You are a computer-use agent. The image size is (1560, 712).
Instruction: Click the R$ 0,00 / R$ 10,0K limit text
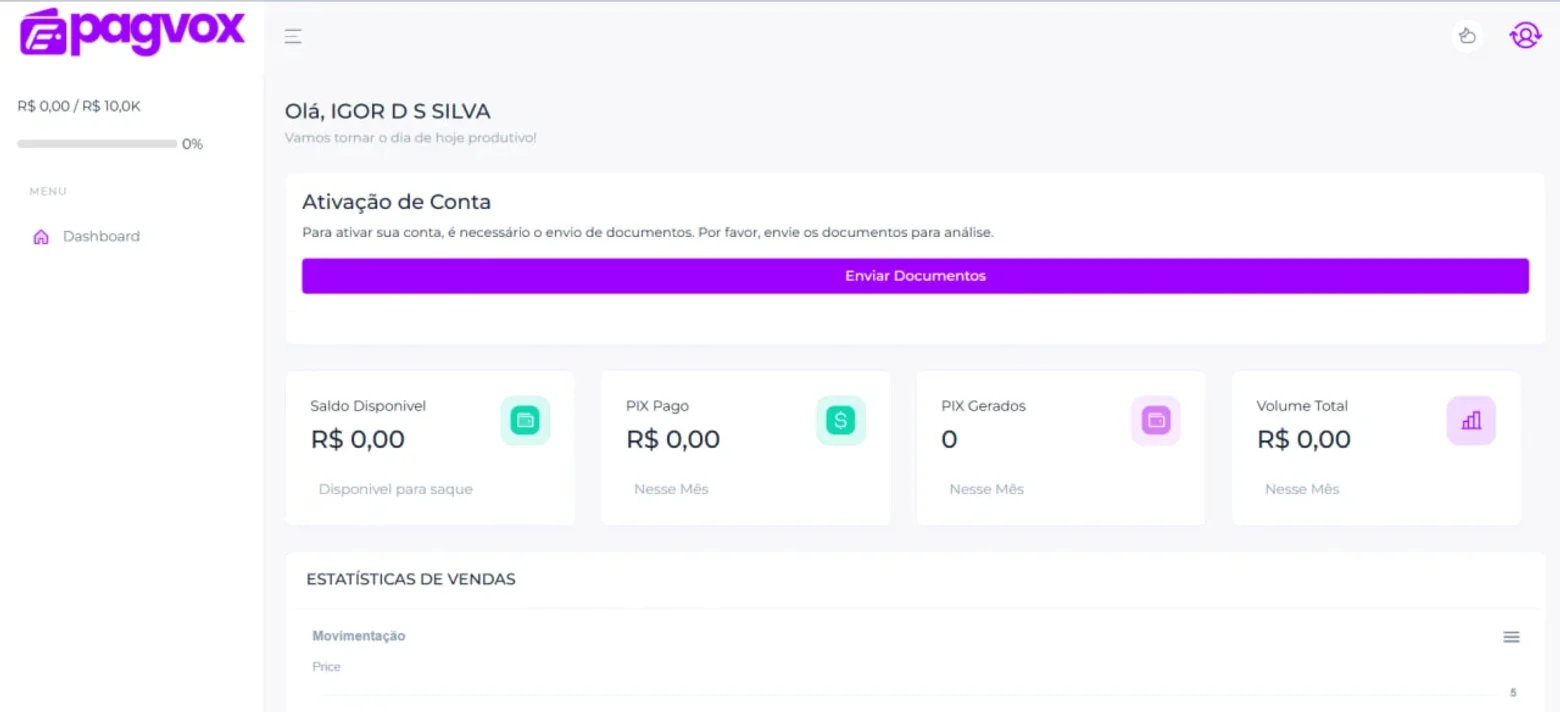(x=79, y=106)
